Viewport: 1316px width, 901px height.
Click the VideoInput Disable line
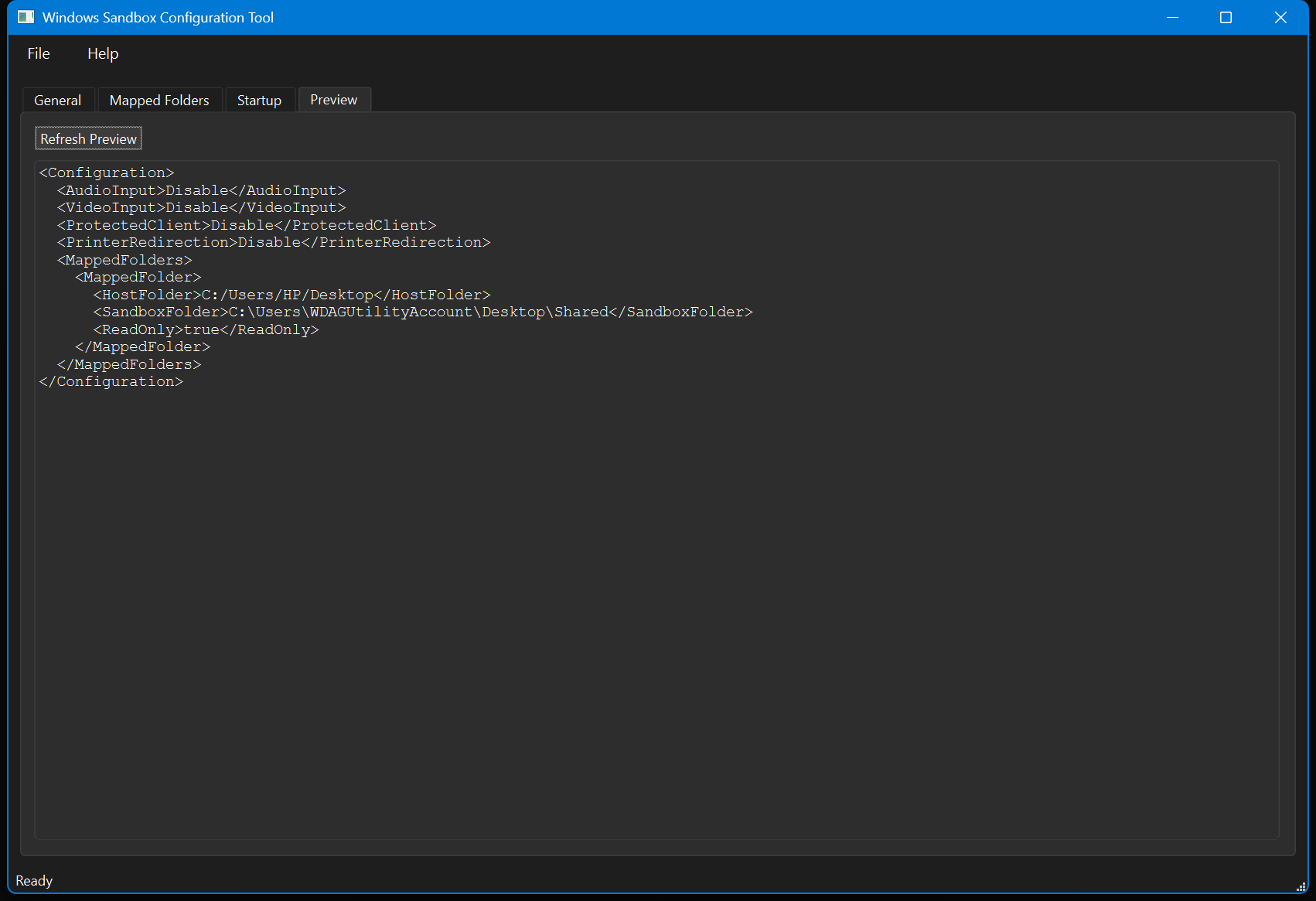click(202, 207)
